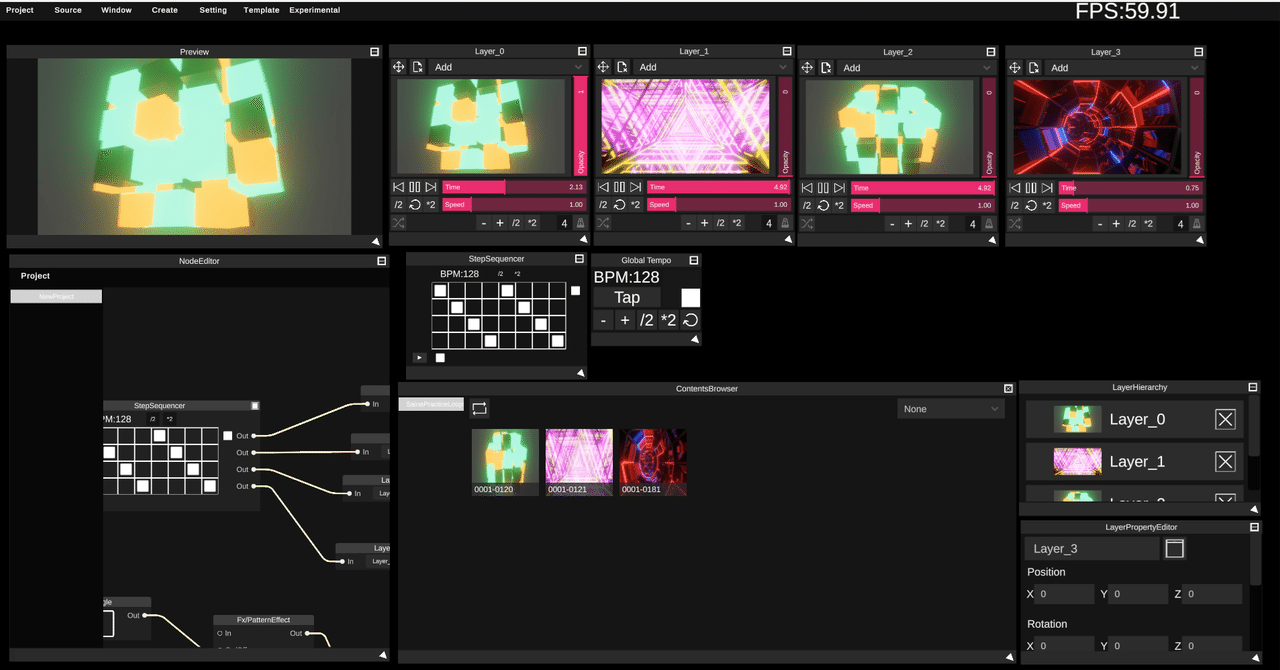Open the Experimental menu
The width and height of the screenshot is (1280, 670).
tap(314, 10)
